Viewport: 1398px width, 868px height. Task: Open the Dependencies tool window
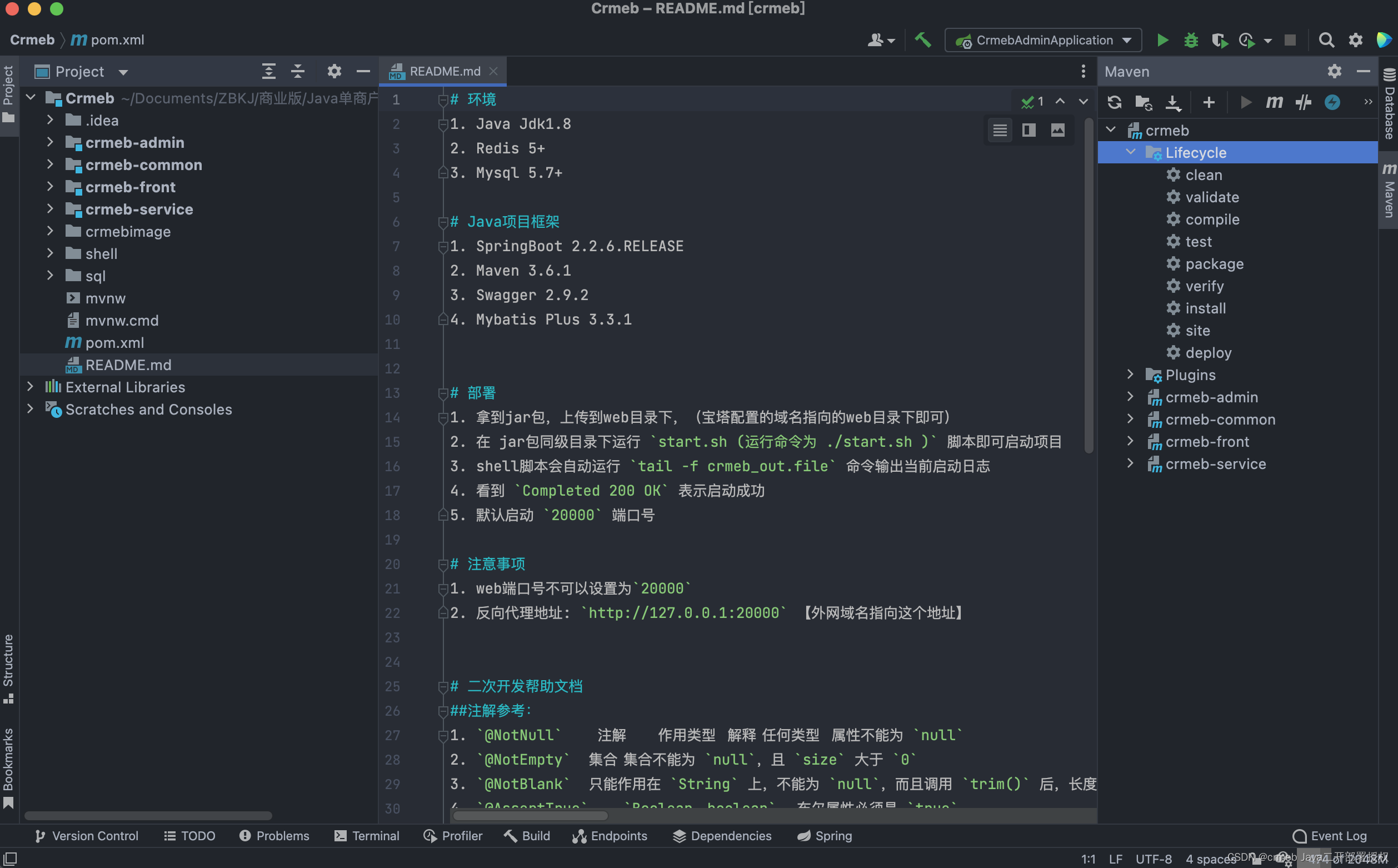point(722,836)
